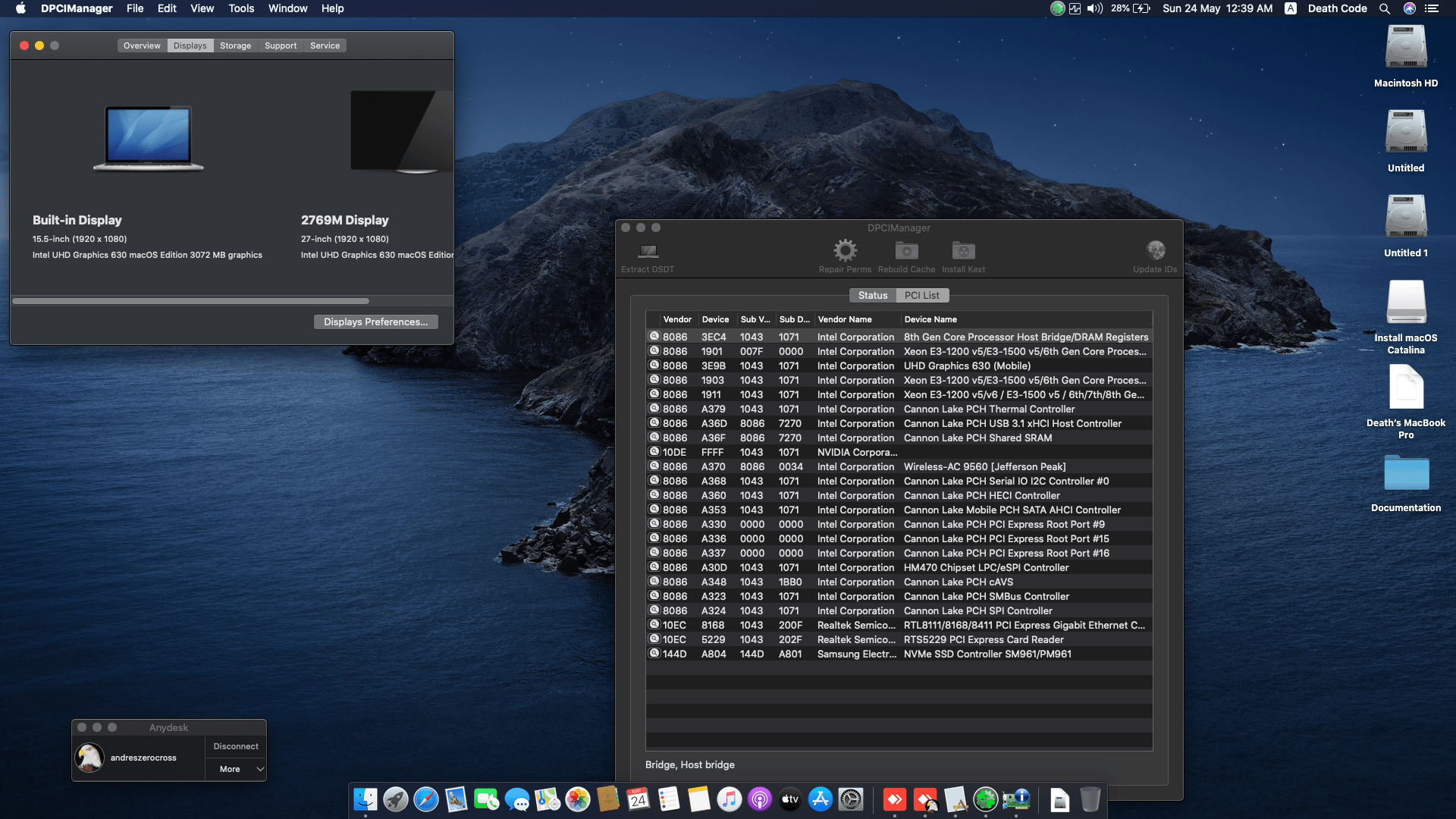This screenshot has width=1456, height=819.
Task: Click the Repair Perms gear icon
Action: (845, 250)
